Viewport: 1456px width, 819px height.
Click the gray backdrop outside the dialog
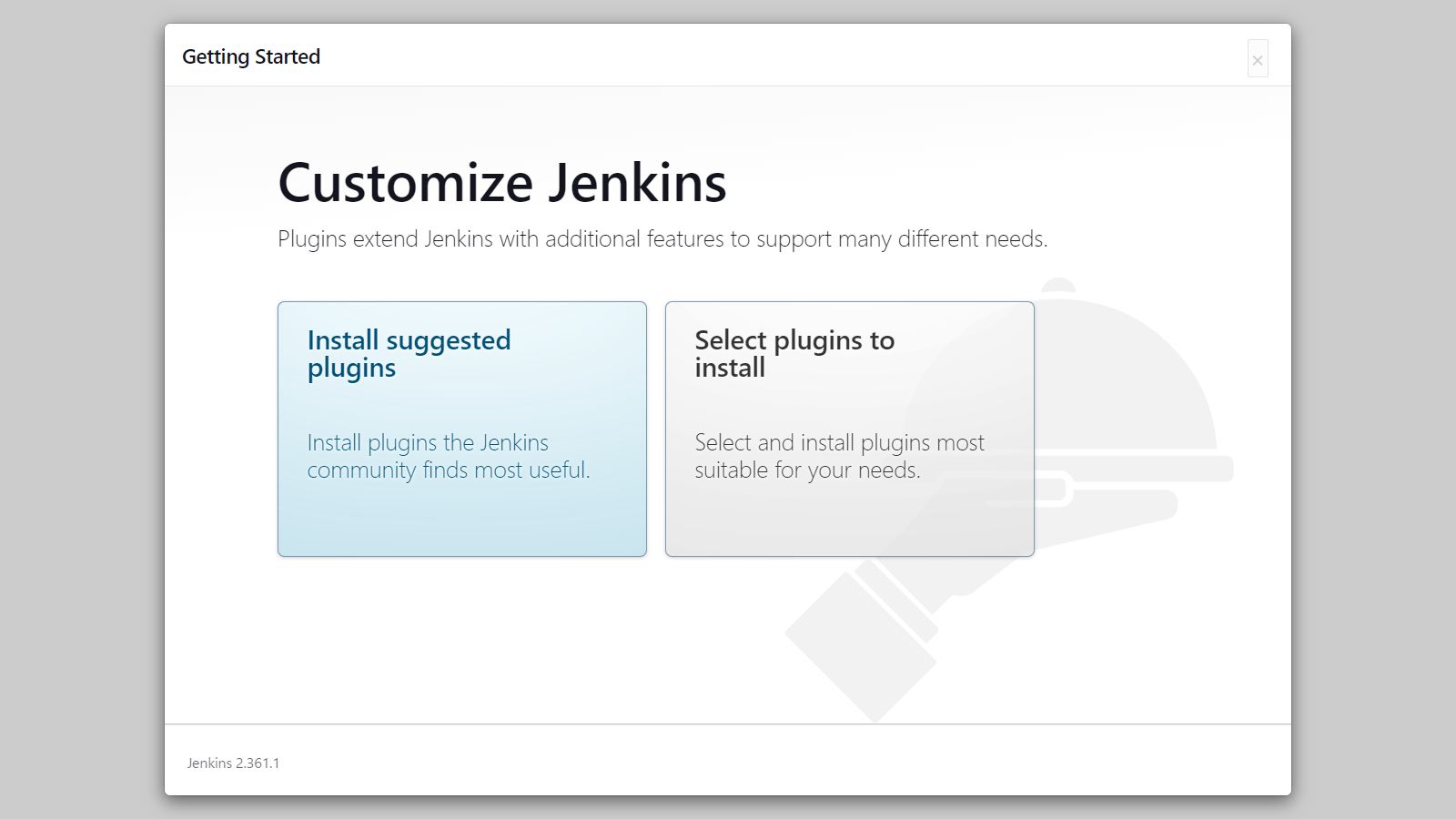(82, 409)
